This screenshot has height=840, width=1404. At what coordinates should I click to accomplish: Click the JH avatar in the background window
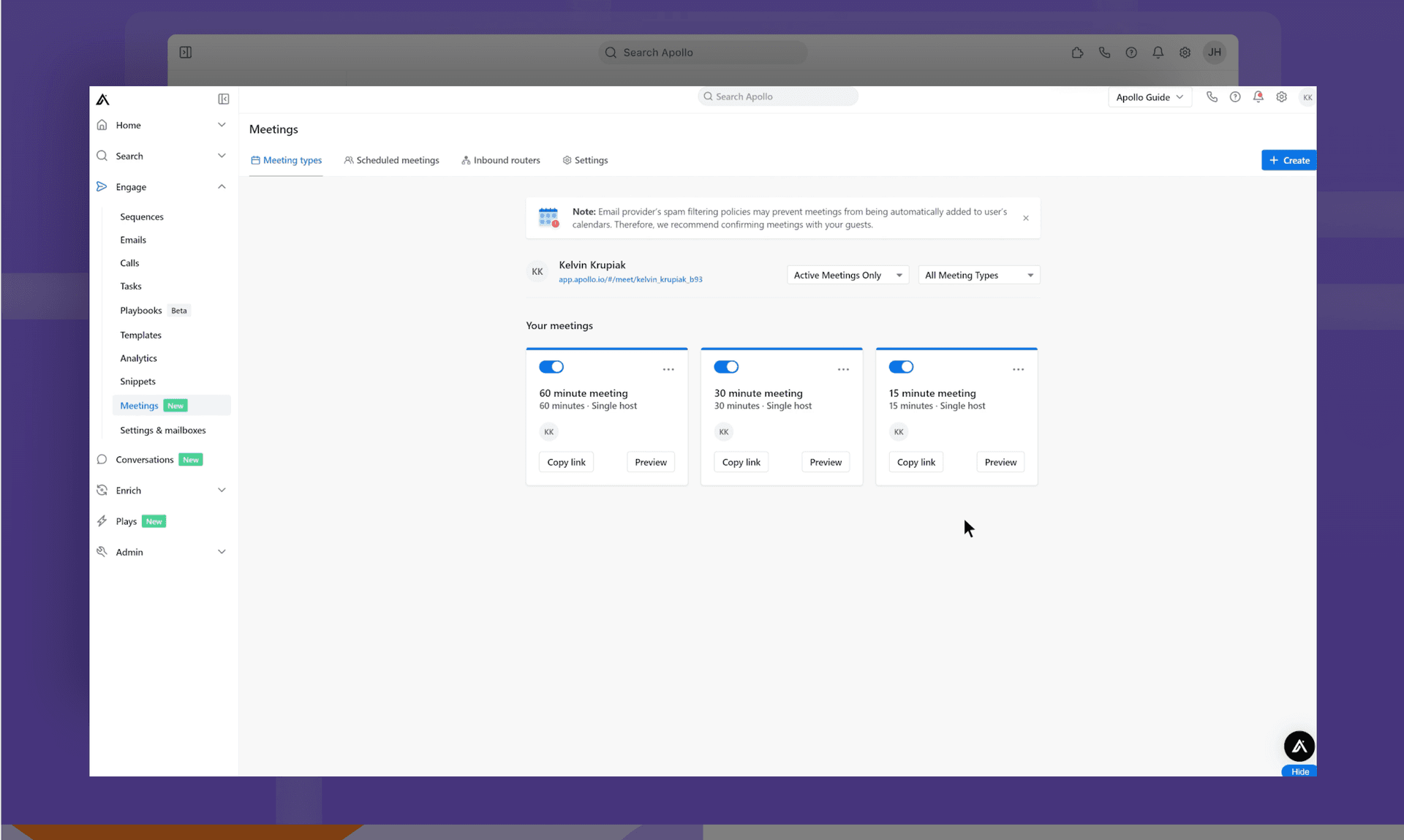[1215, 52]
